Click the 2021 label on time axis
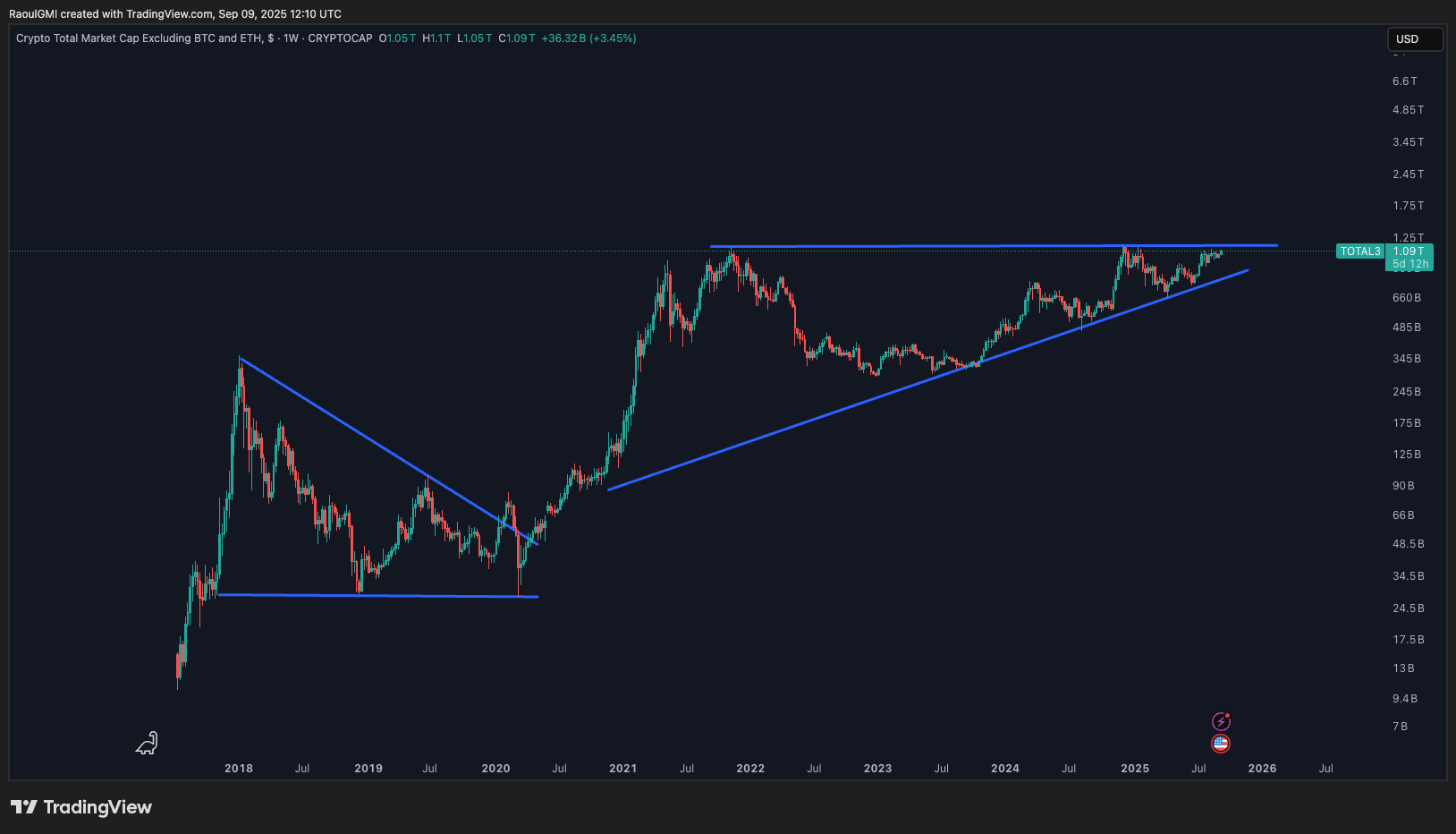 click(622, 769)
